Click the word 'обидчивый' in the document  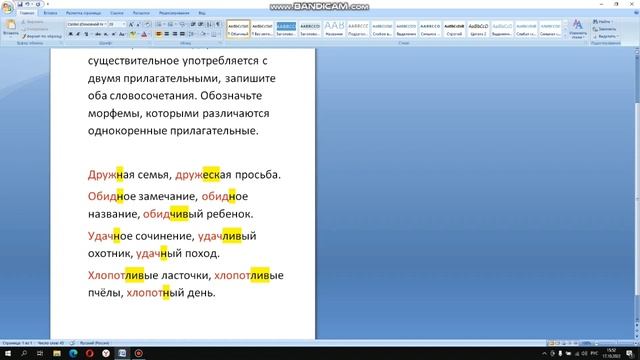pyautogui.click(x=173, y=214)
